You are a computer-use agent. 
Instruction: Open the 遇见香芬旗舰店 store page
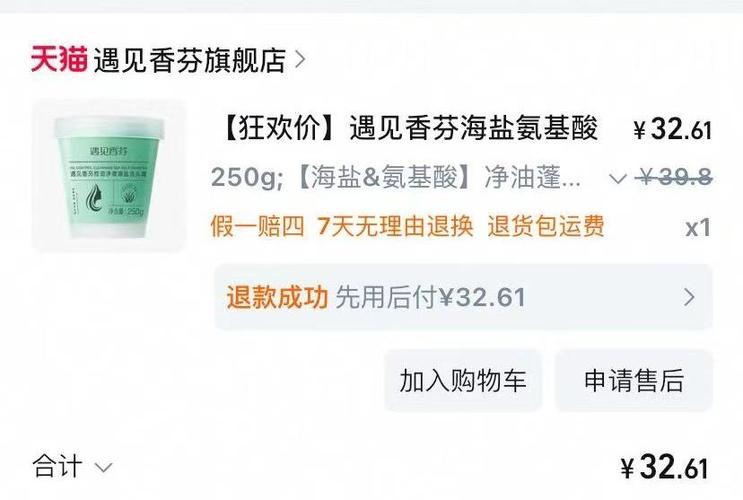pyautogui.click(x=190, y=60)
